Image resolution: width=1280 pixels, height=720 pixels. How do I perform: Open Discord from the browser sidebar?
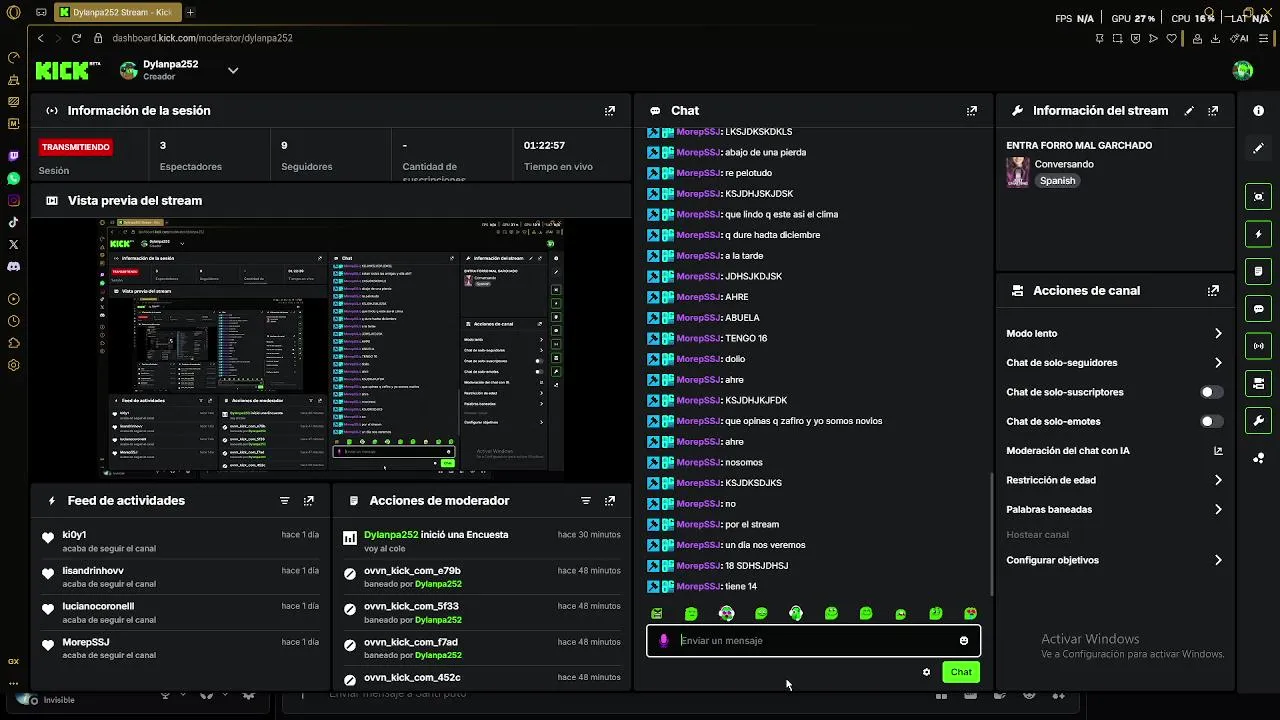click(x=13, y=267)
